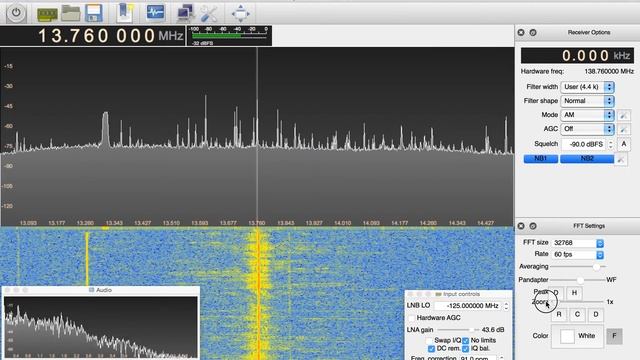Adjust the FFT Zoom slider
Image resolution: width=640 pixels, height=360 pixels.
578,302
